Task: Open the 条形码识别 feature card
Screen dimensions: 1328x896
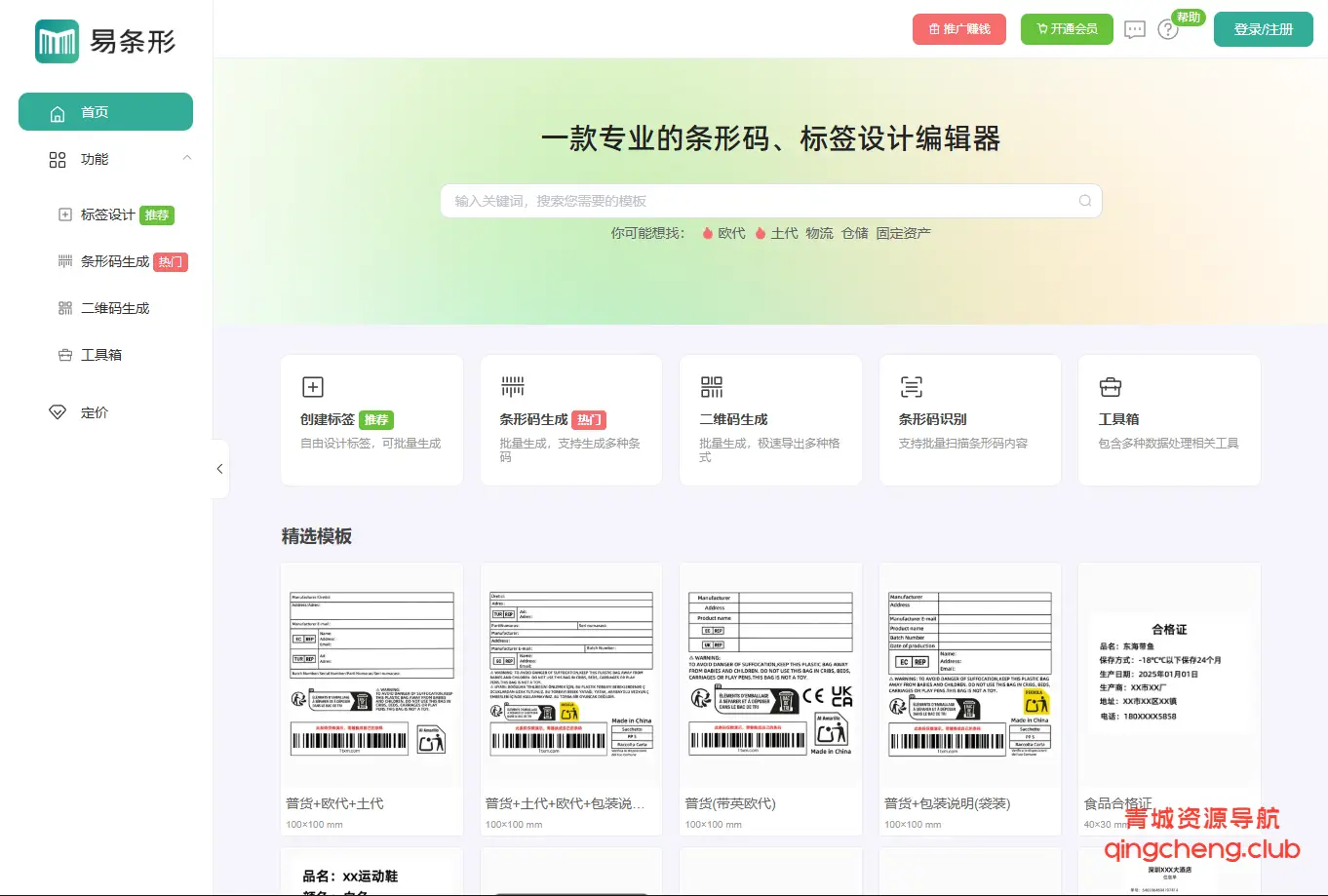Action: coord(969,419)
